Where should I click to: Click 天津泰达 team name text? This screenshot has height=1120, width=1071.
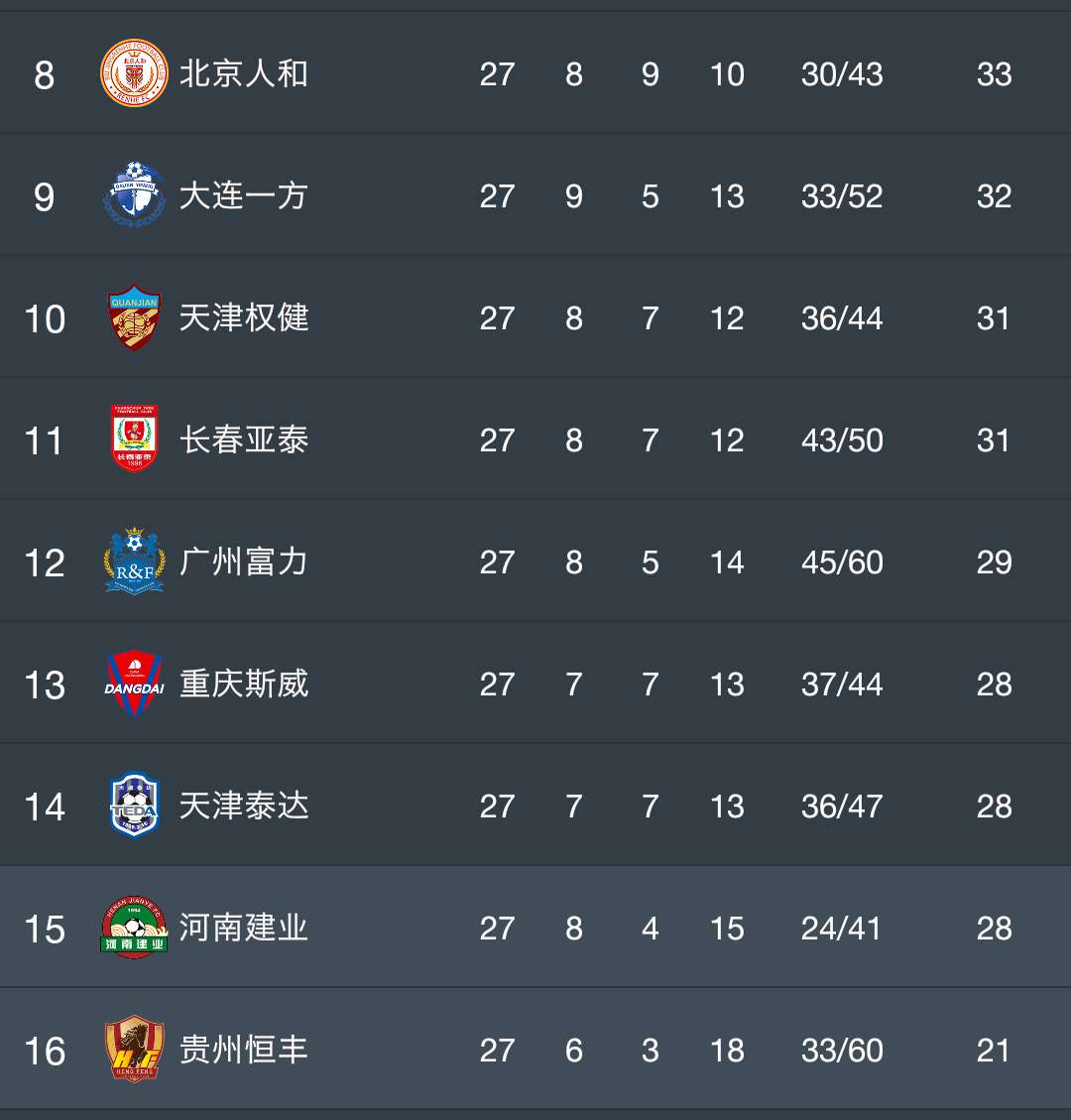[x=243, y=806]
